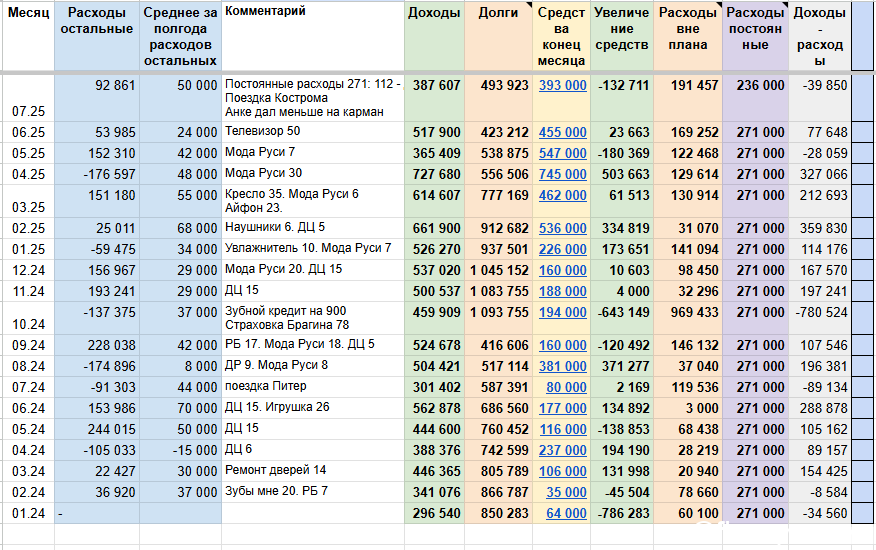Image resolution: width=876 pixels, height=550 pixels.
Task: Follow the 536 000 link
Action: point(563,229)
